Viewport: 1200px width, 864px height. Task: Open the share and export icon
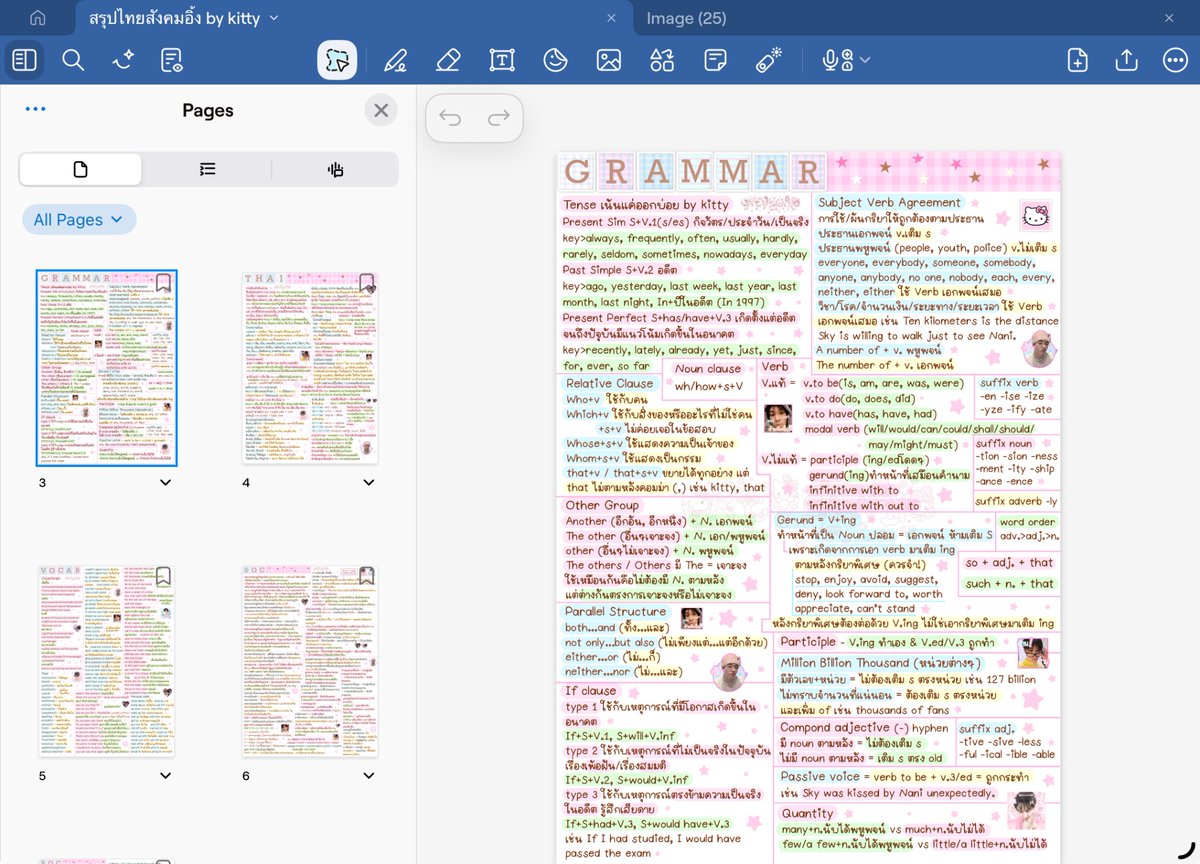point(1126,60)
